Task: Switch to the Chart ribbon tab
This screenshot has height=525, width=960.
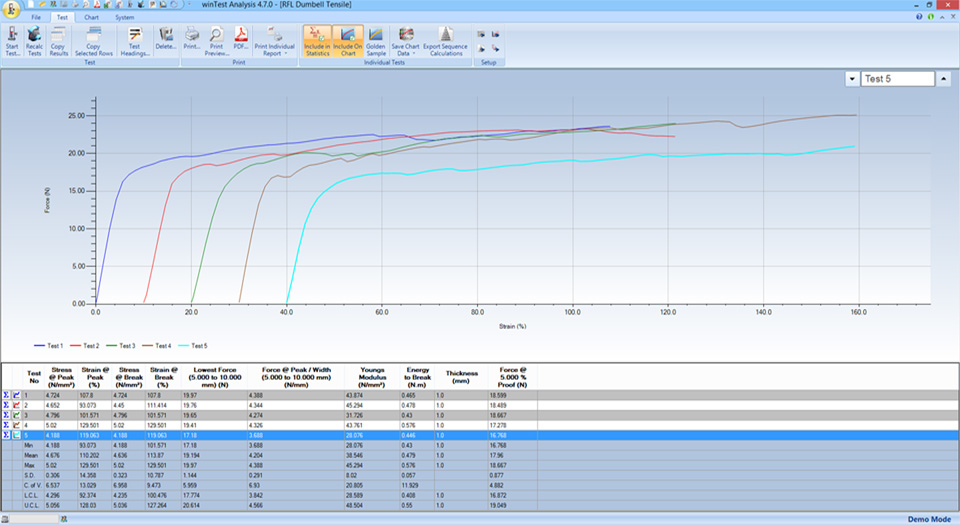Action: 92,17
